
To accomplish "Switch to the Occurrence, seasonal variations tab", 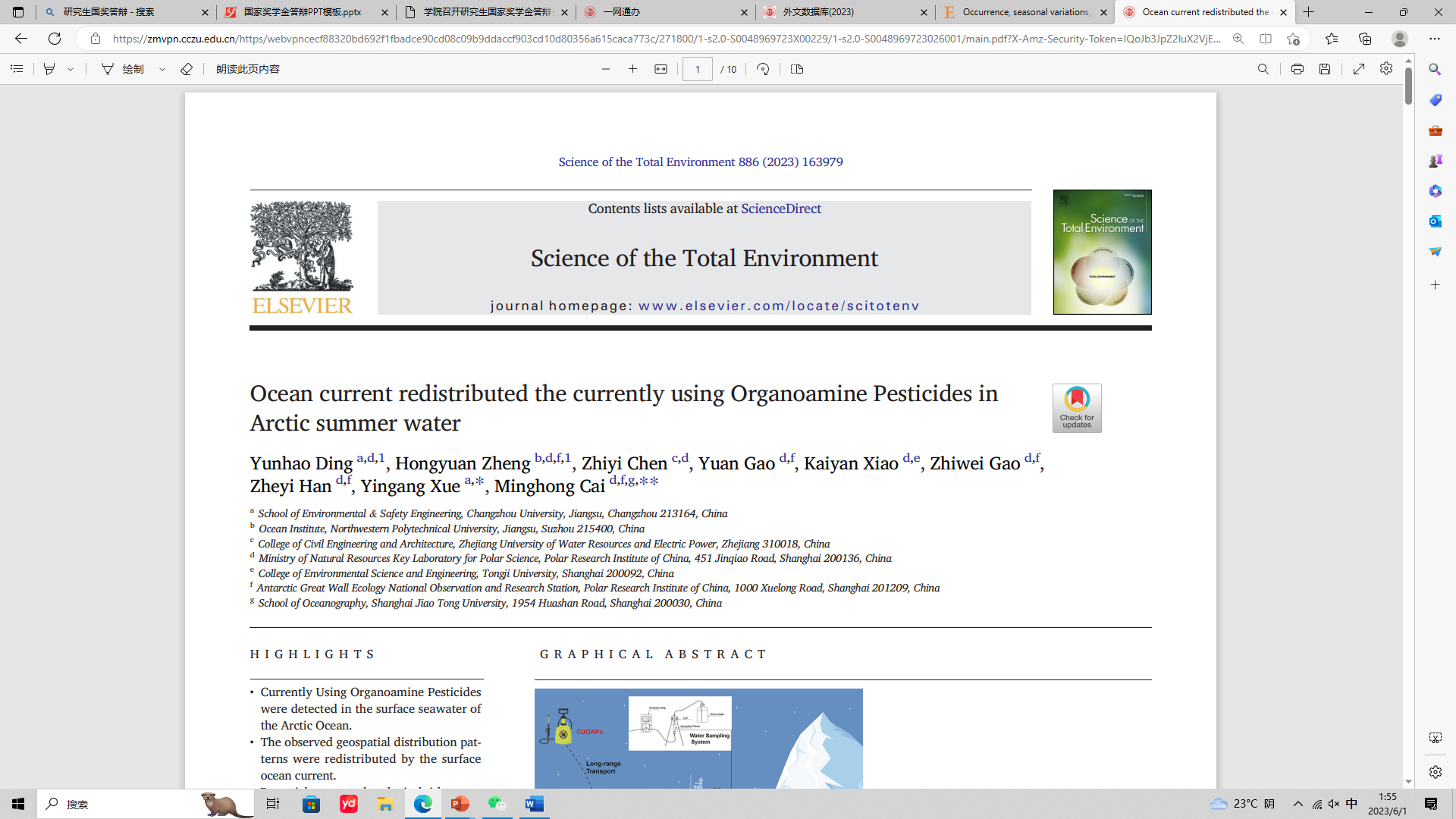I will tap(1024, 12).
